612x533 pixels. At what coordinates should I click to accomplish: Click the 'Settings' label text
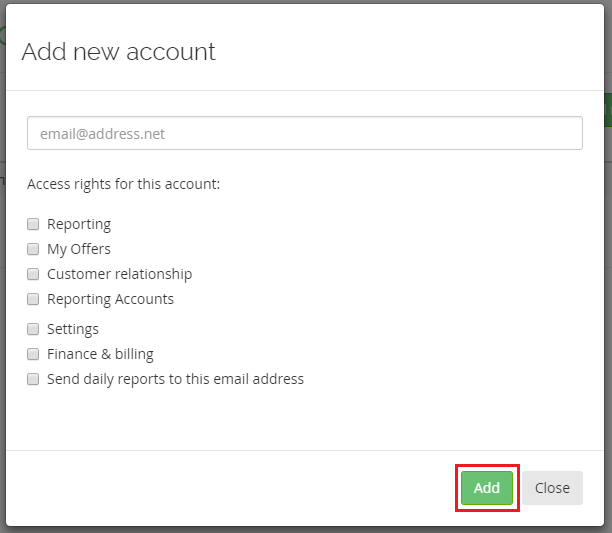pyautogui.click(x=73, y=329)
